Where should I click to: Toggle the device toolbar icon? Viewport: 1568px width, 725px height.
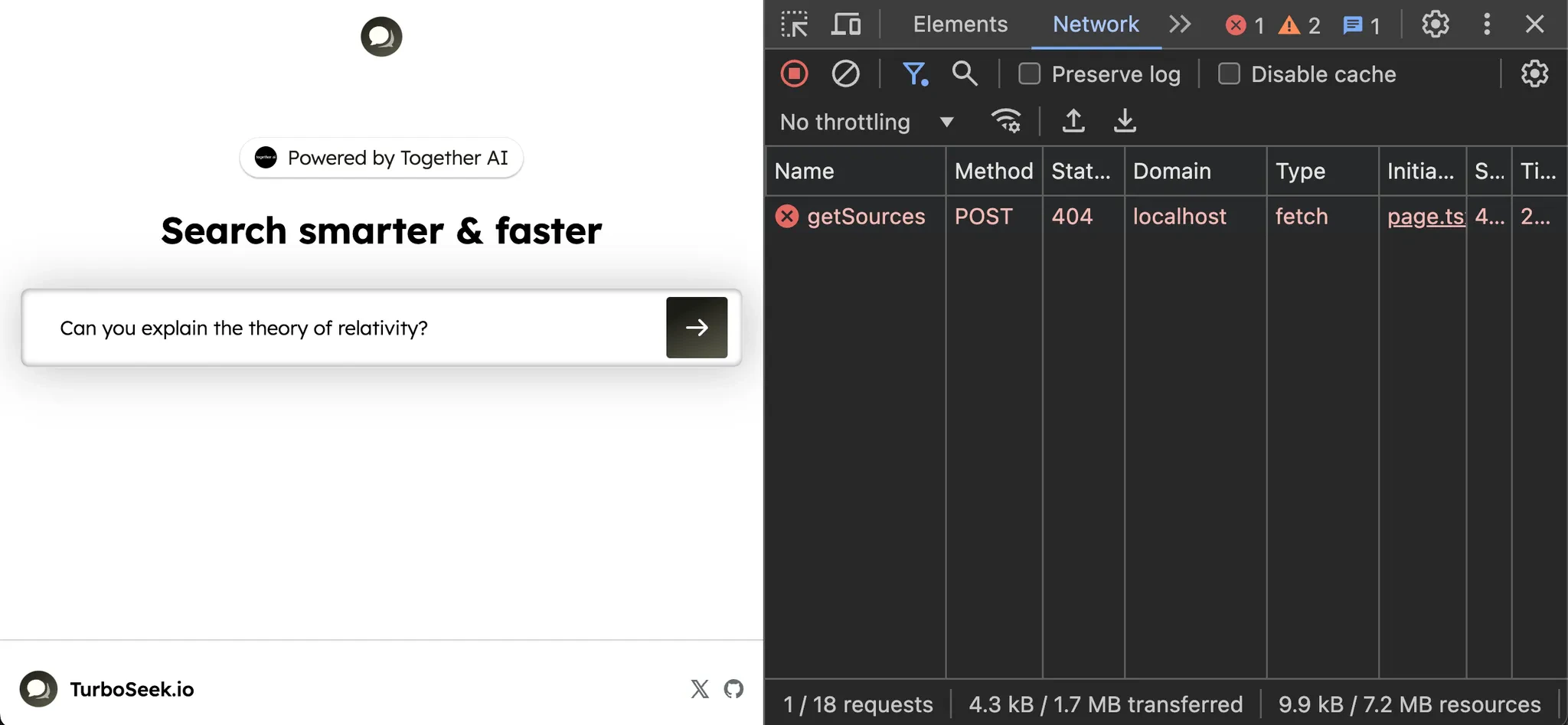tap(846, 24)
